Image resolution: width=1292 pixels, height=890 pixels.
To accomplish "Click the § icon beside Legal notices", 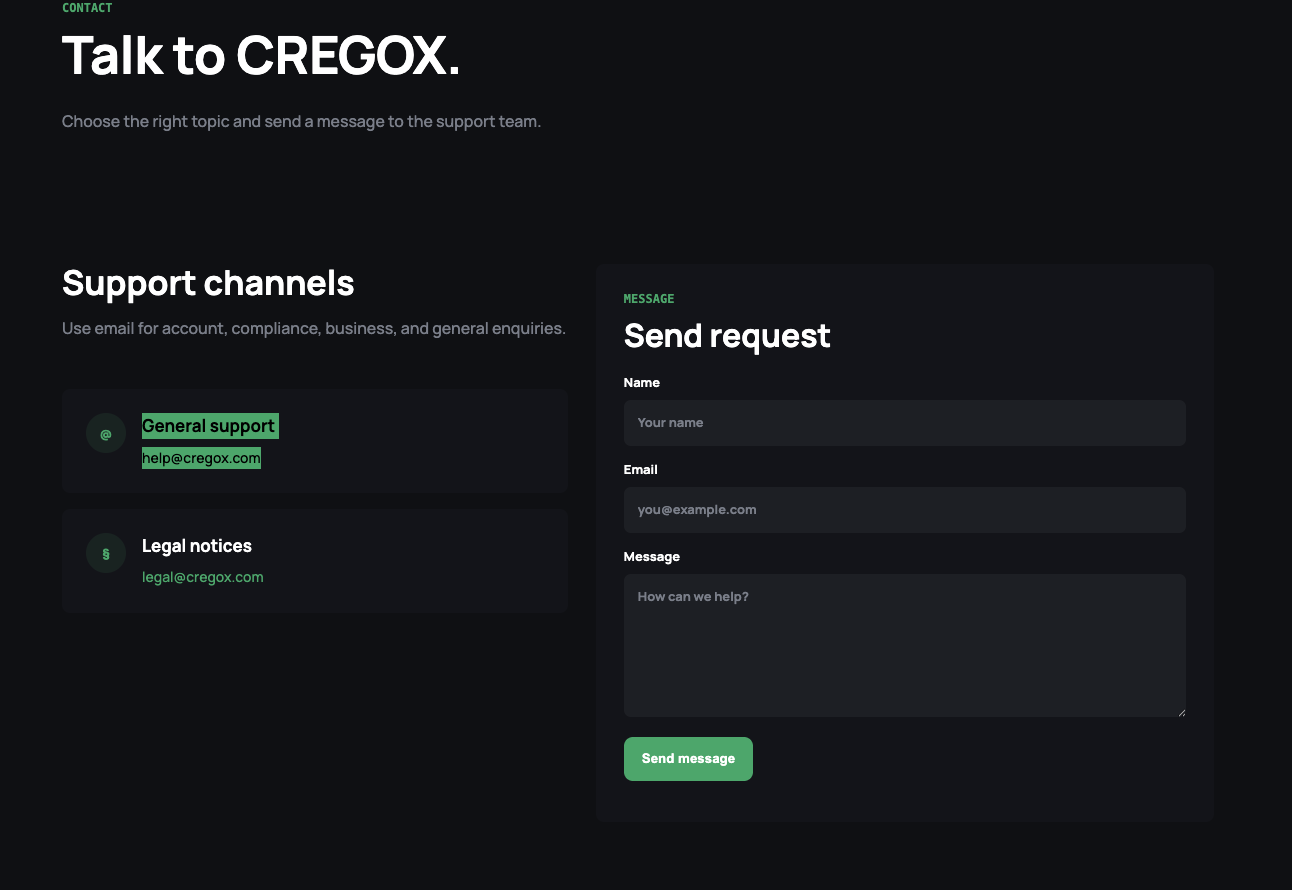I will [x=106, y=553].
